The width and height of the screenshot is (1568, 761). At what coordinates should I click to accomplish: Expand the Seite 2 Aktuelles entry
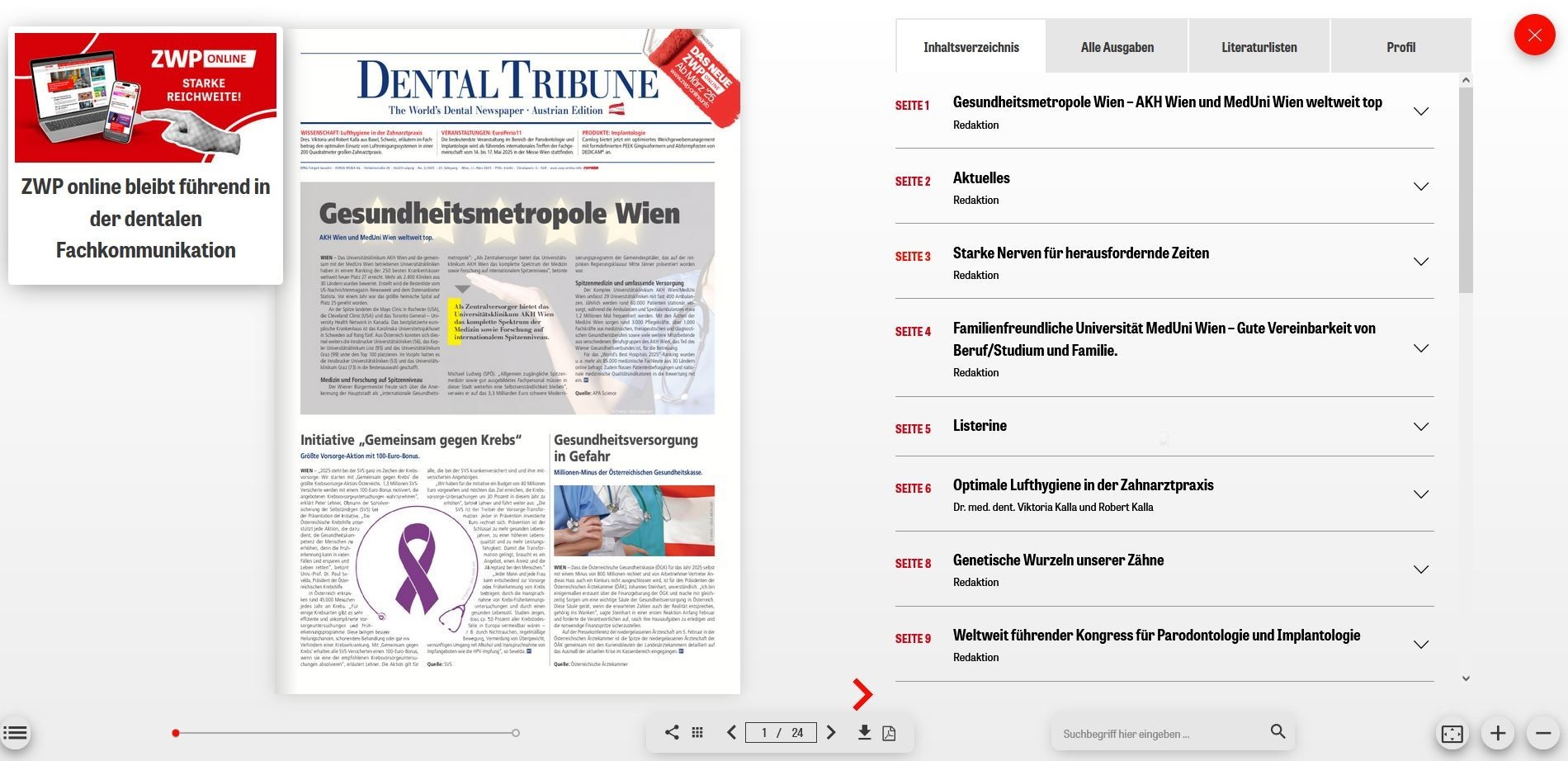pyautogui.click(x=1420, y=187)
